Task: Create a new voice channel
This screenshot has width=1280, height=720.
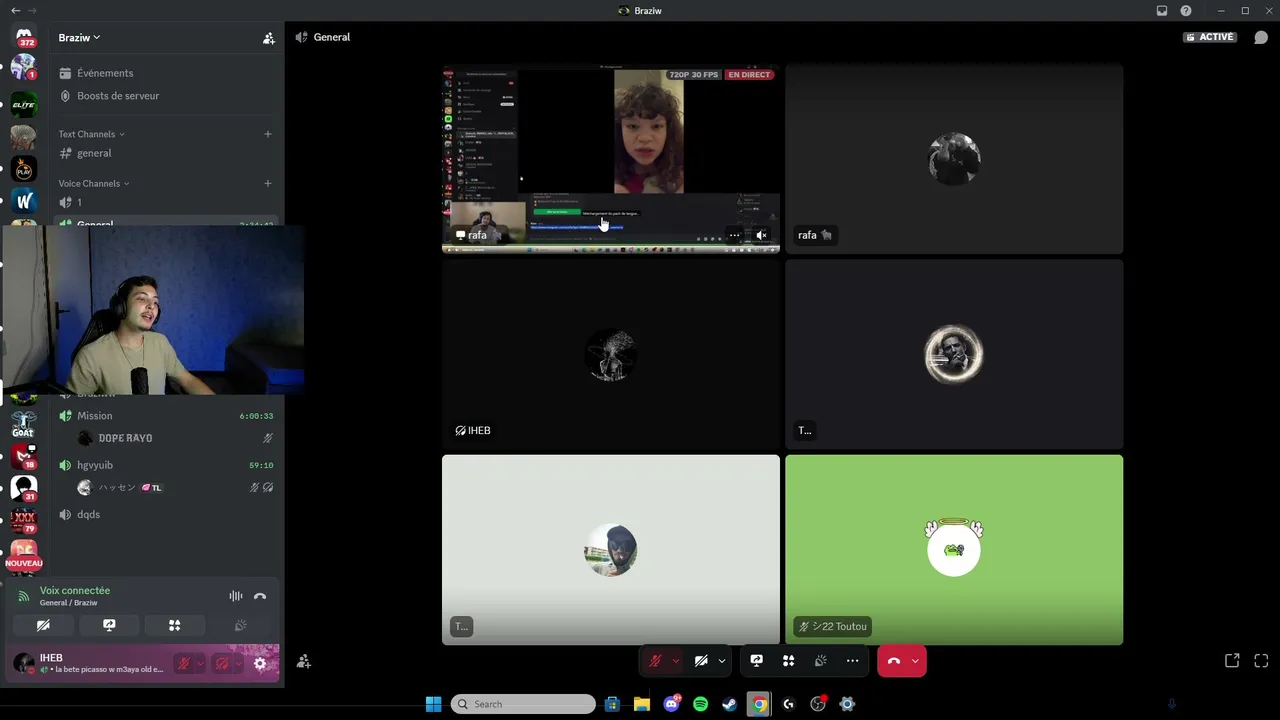Action: [267, 183]
